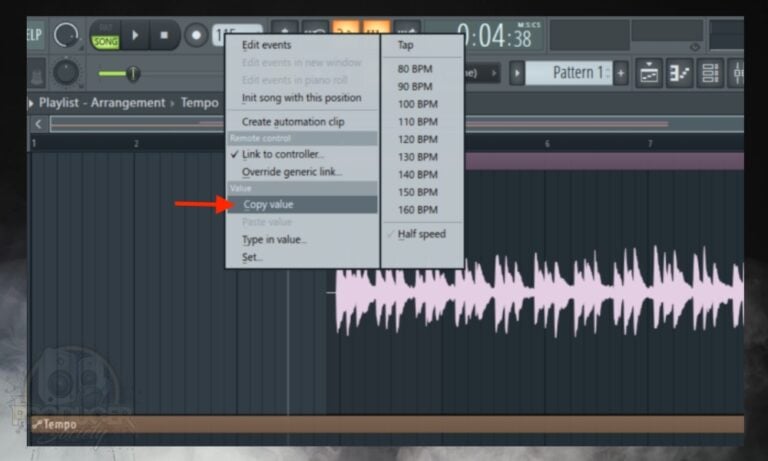768x461 pixels.
Task: Select 140 BPM preset
Action: pos(417,175)
